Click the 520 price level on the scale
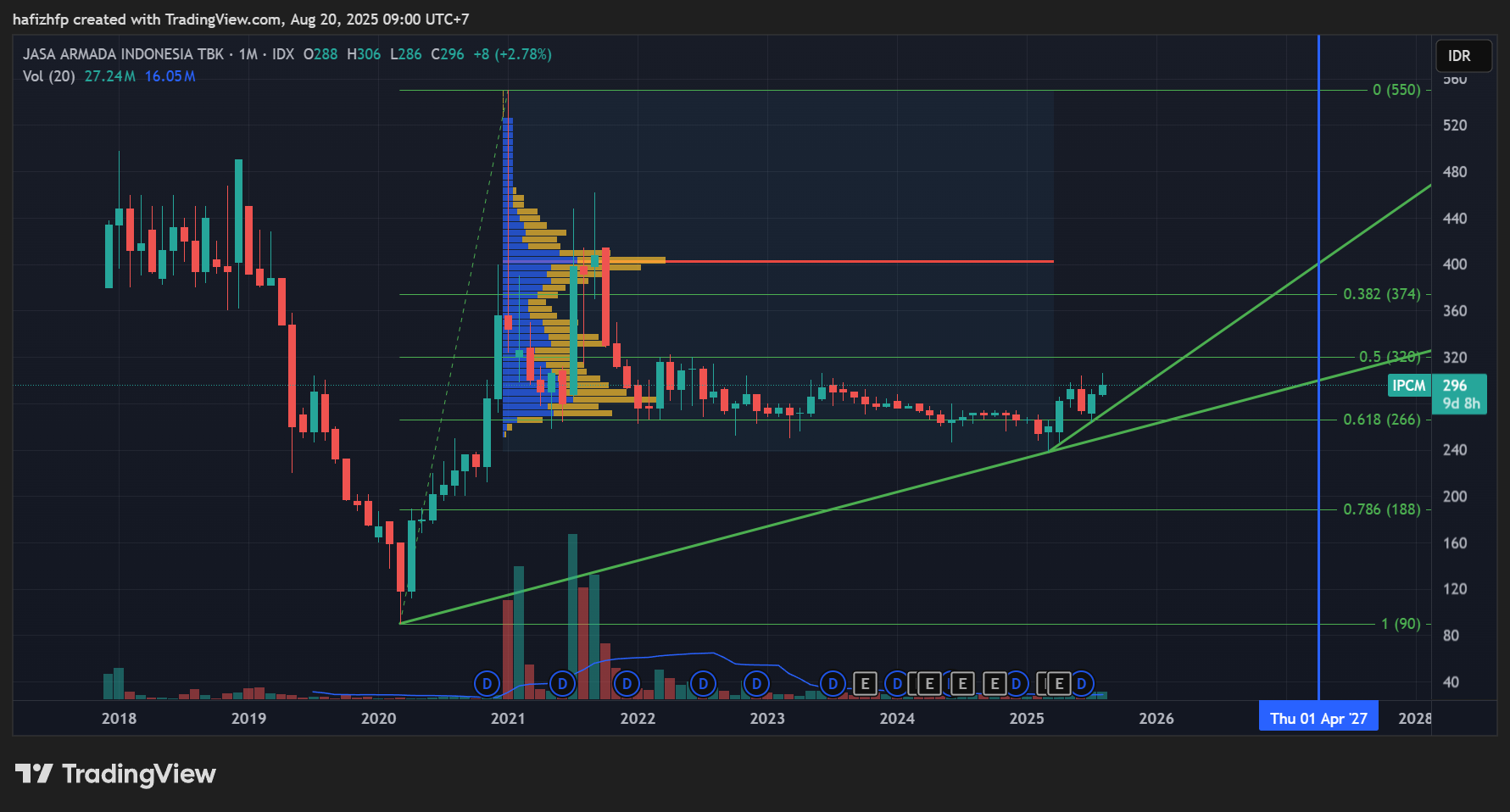The width and height of the screenshot is (1510, 812). [1455, 125]
